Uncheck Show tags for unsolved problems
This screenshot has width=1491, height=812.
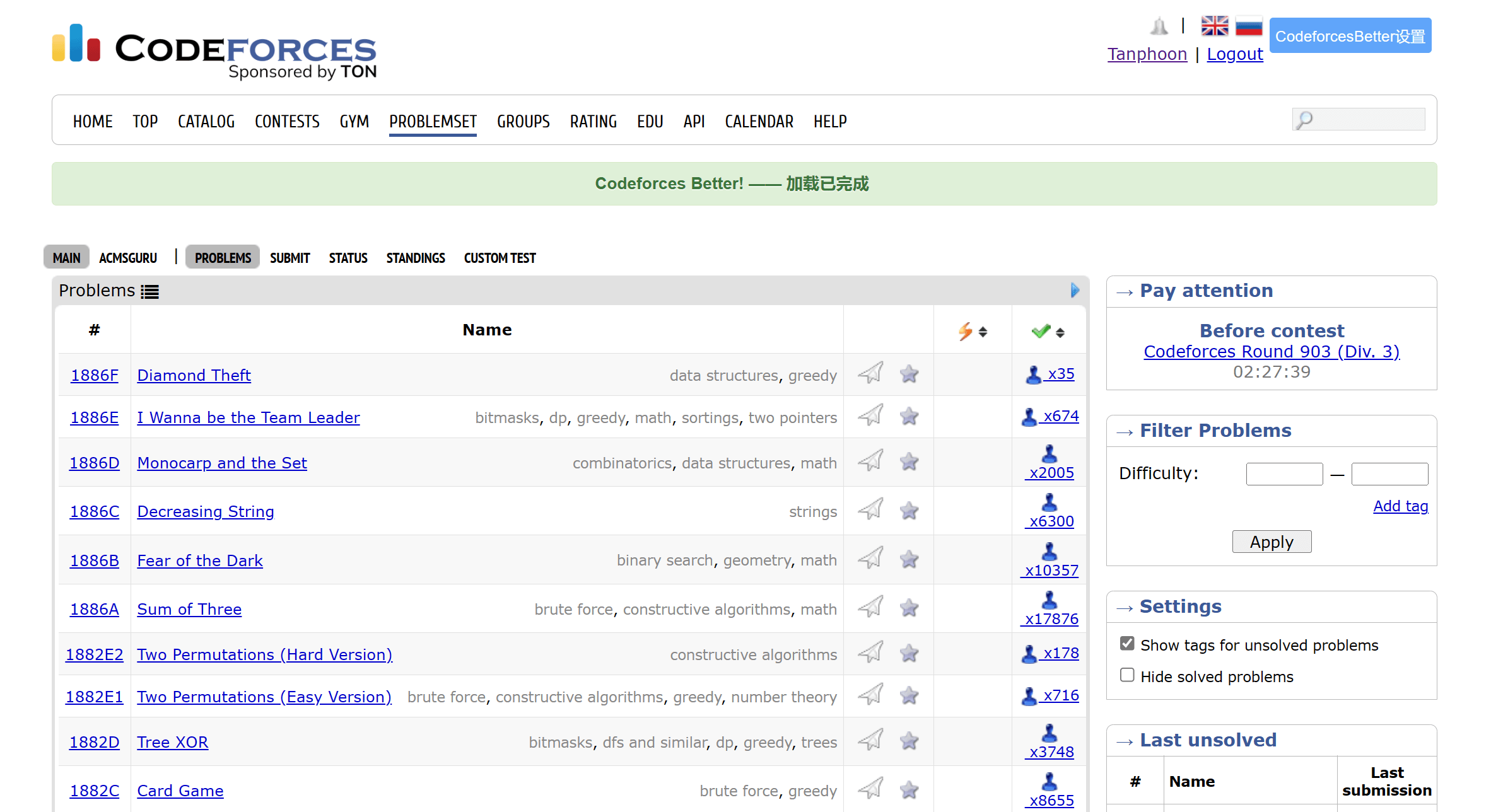(1127, 644)
